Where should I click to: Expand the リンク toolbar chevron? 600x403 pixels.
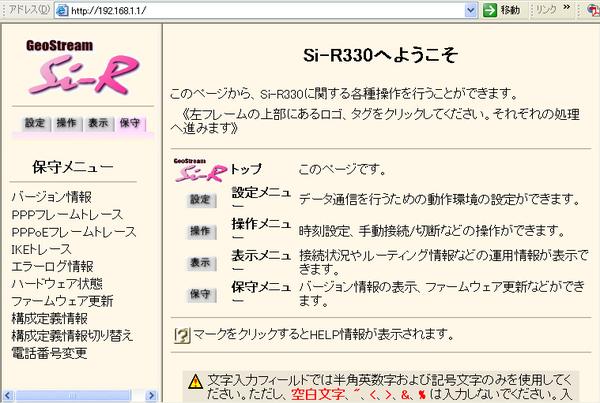(x=567, y=7)
